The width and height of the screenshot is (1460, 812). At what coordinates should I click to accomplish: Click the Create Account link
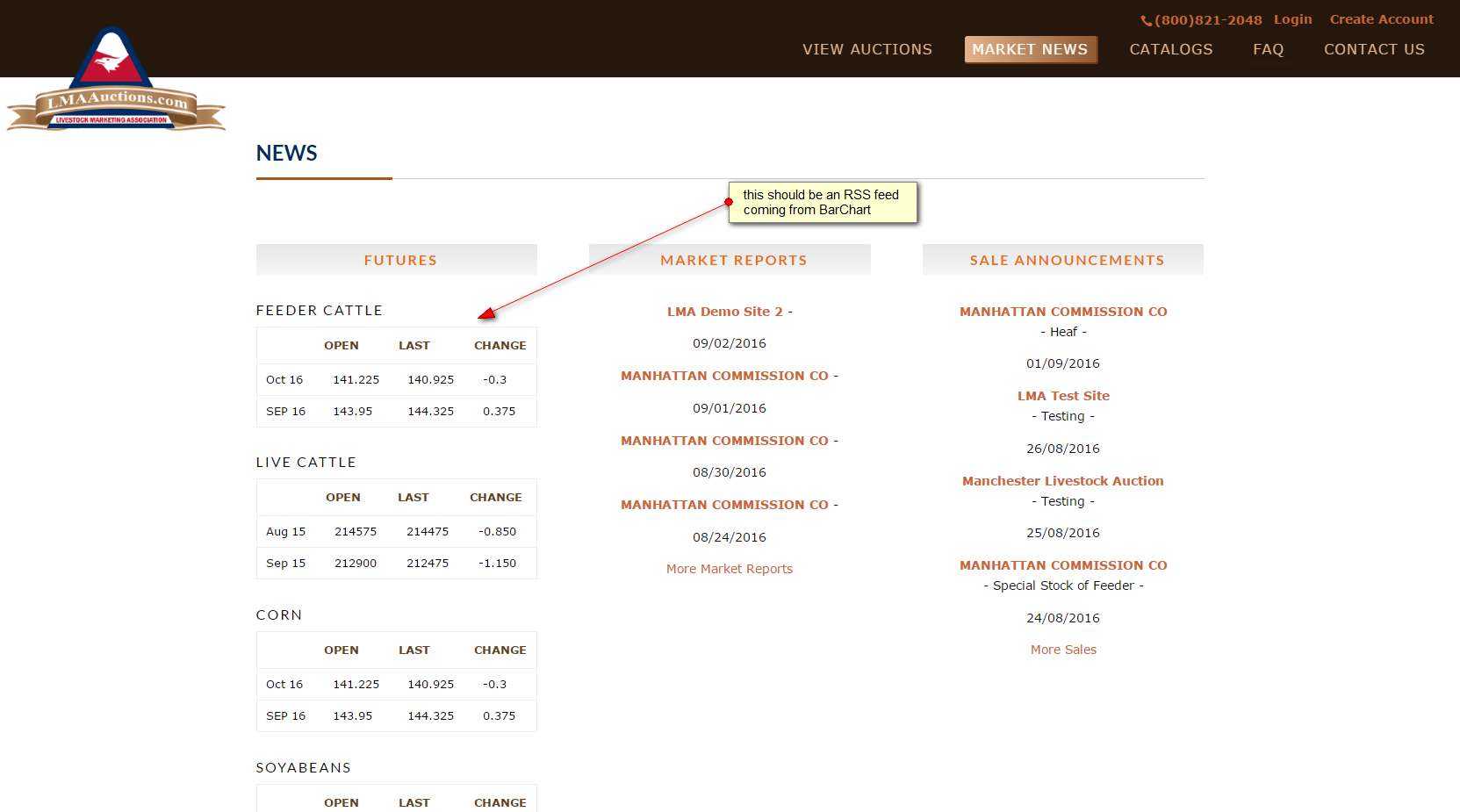tap(1381, 19)
